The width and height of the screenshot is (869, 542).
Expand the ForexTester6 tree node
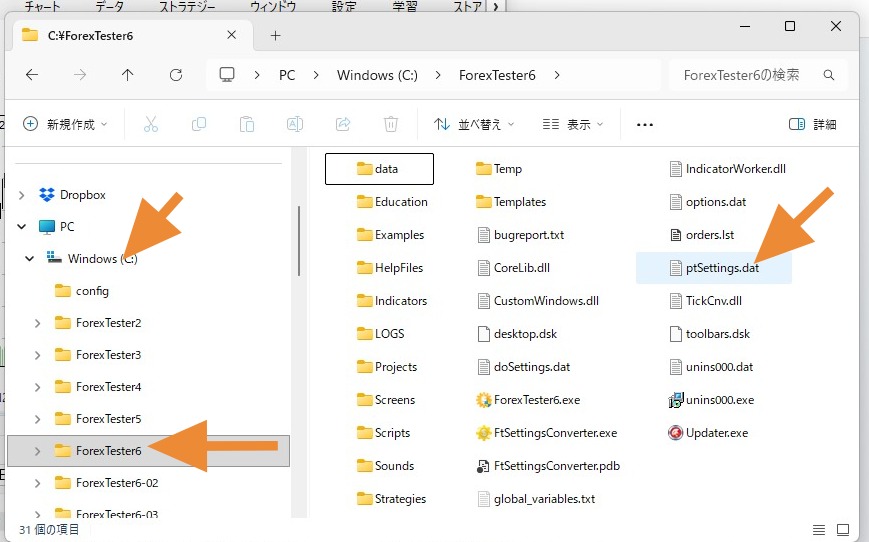(x=37, y=451)
